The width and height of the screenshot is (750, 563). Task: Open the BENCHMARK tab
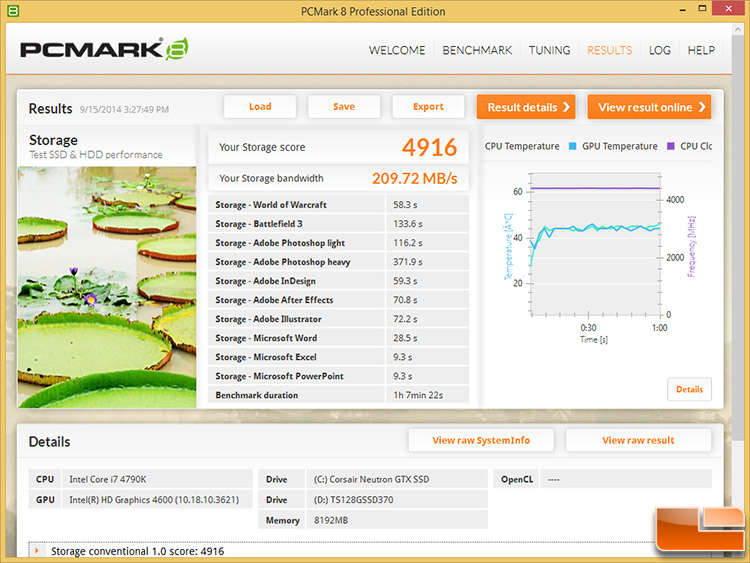click(477, 50)
